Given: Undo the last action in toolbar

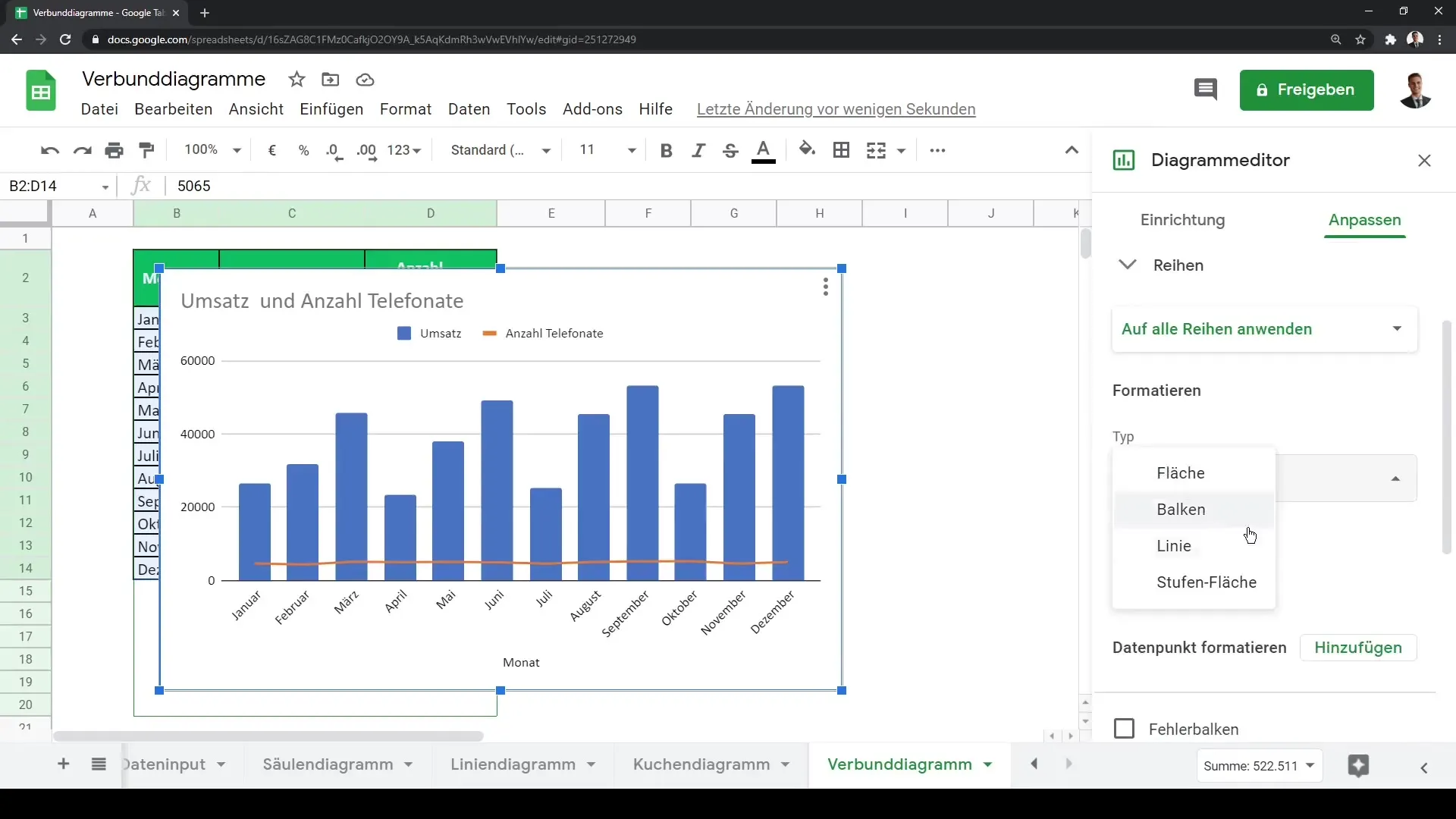Looking at the screenshot, I should 50,151.
